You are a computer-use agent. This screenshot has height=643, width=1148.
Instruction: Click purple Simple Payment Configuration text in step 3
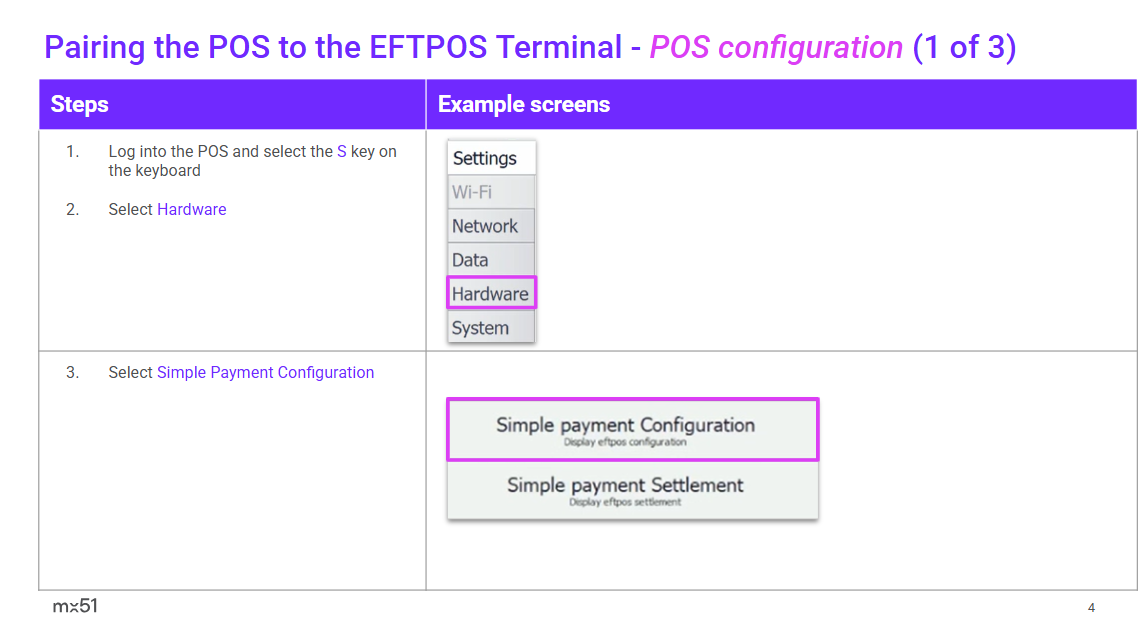(x=265, y=372)
